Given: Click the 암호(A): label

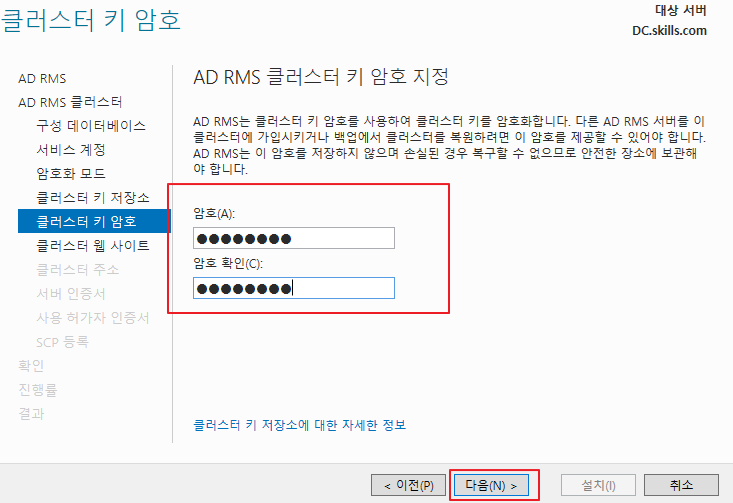Looking at the screenshot, I should click(x=214, y=214).
